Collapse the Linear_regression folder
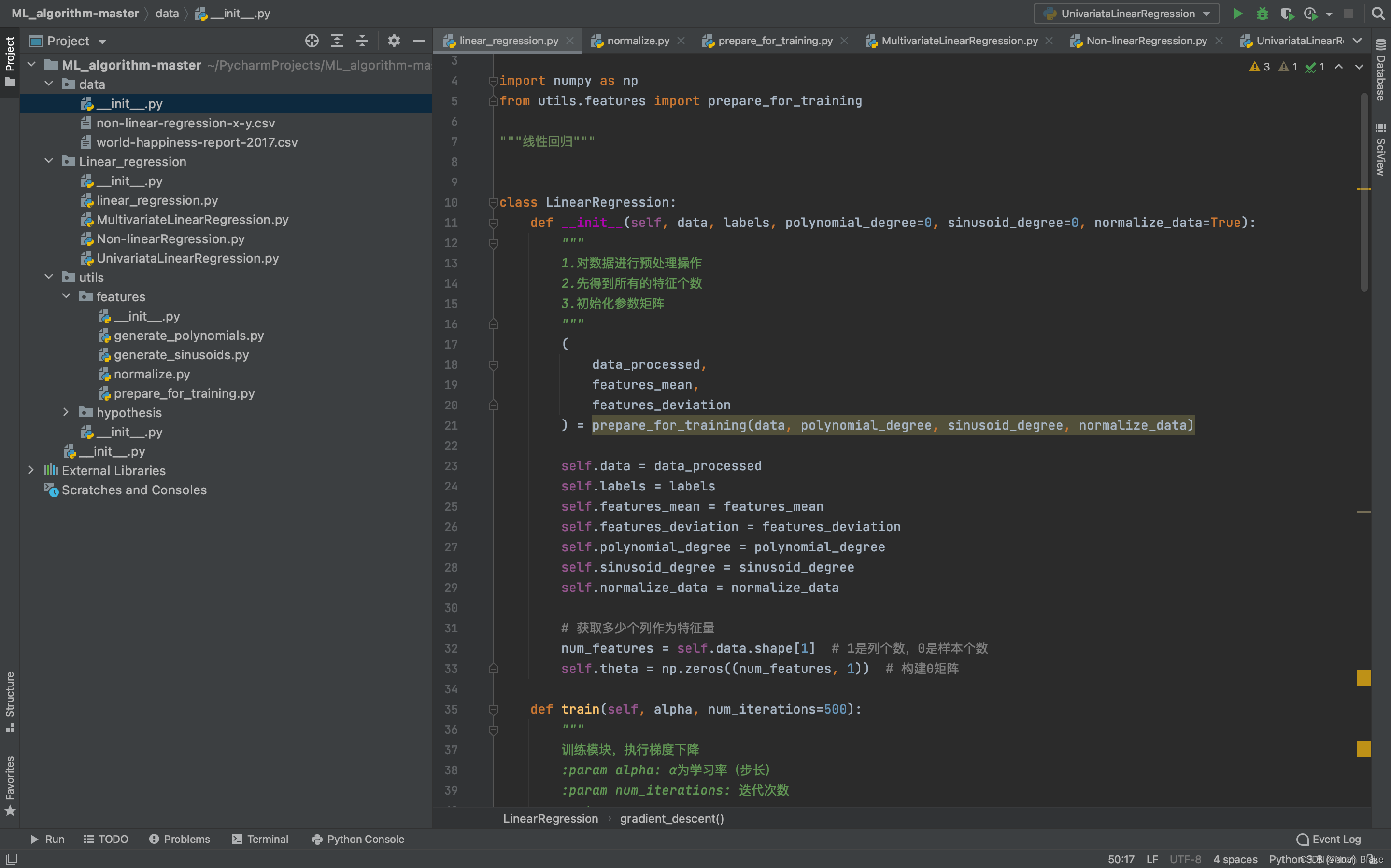Image resolution: width=1391 pixels, height=868 pixels. (49, 161)
